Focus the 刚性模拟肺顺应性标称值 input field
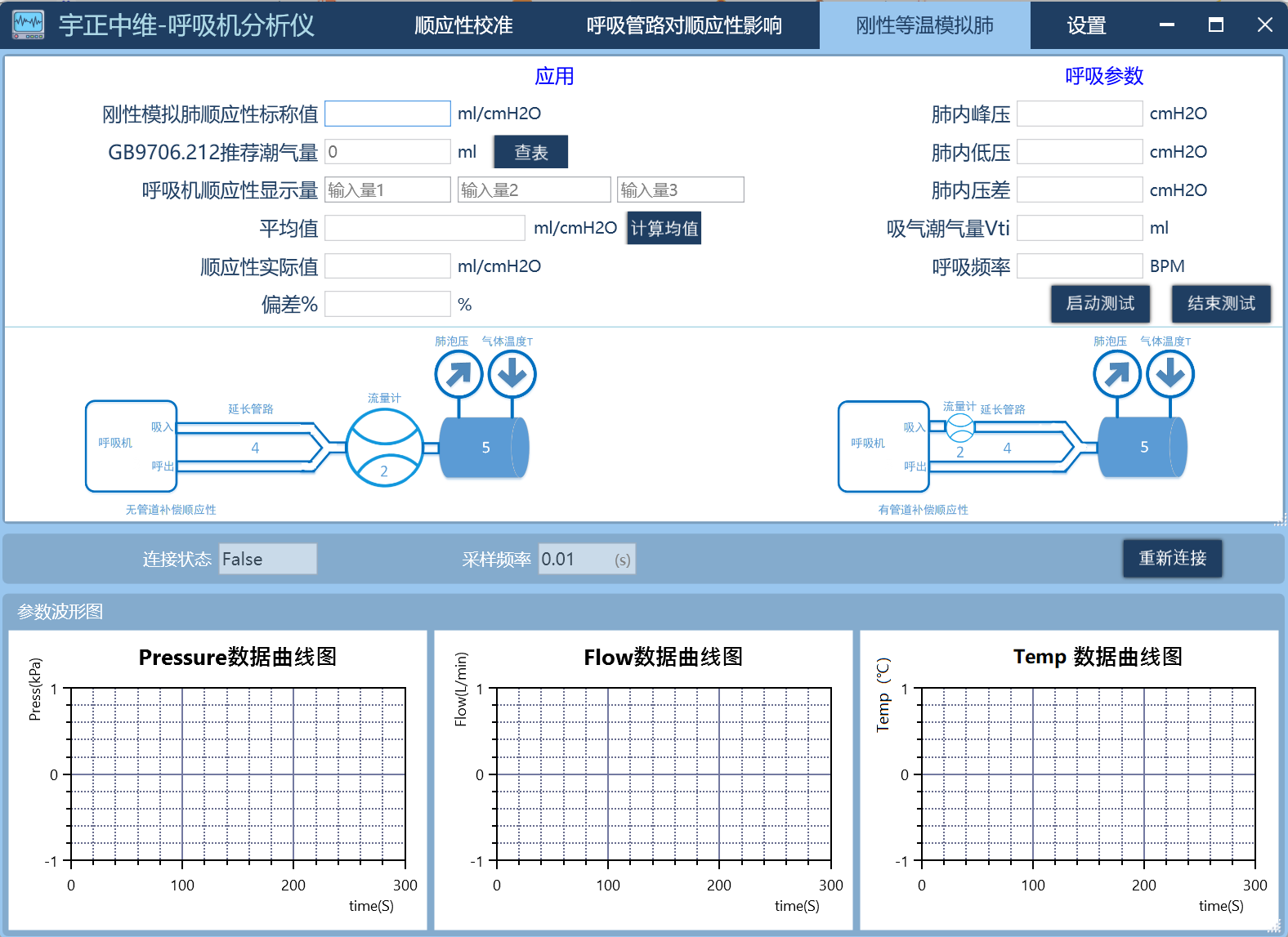 tap(387, 114)
